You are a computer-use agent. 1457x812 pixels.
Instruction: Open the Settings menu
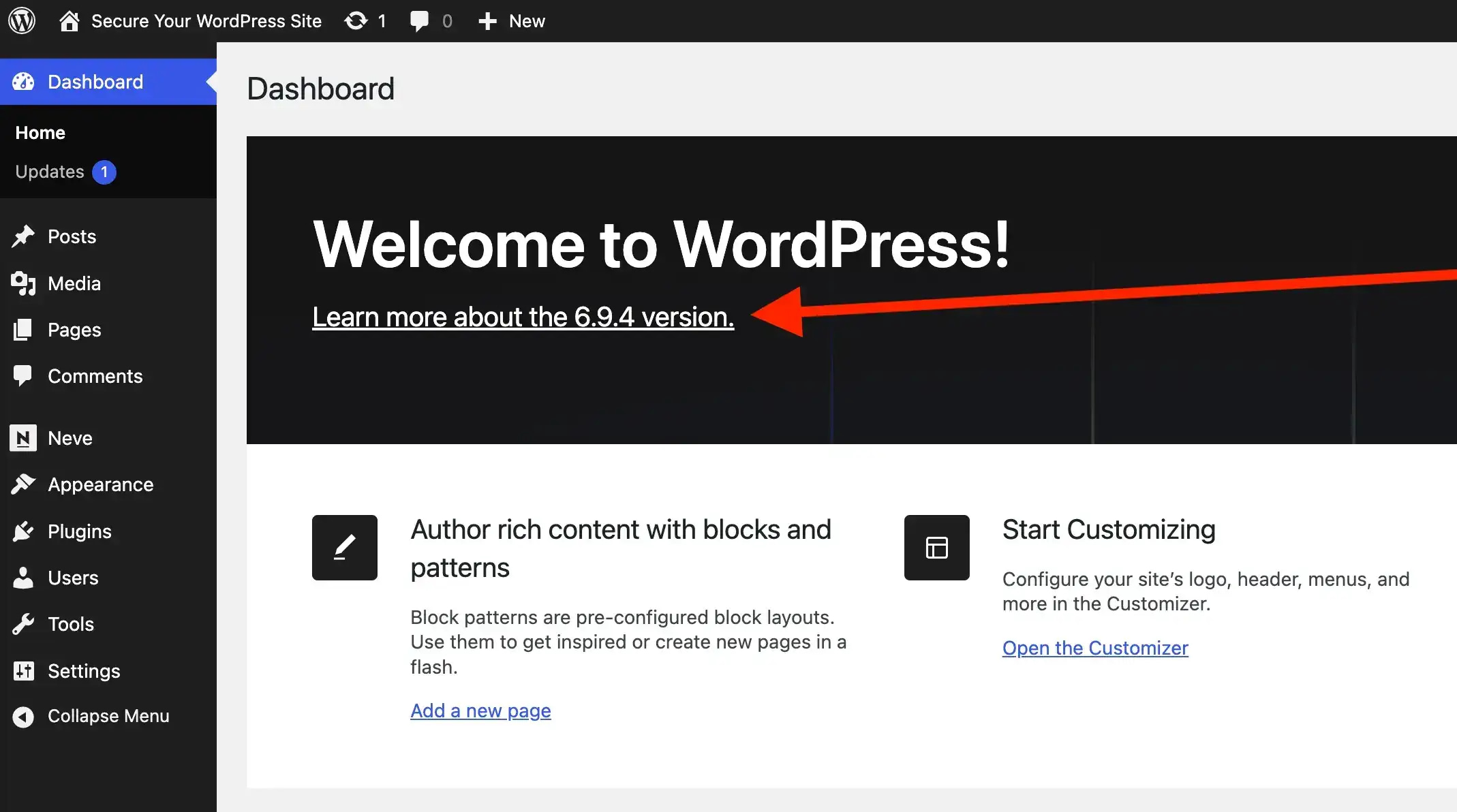[84, 671]
